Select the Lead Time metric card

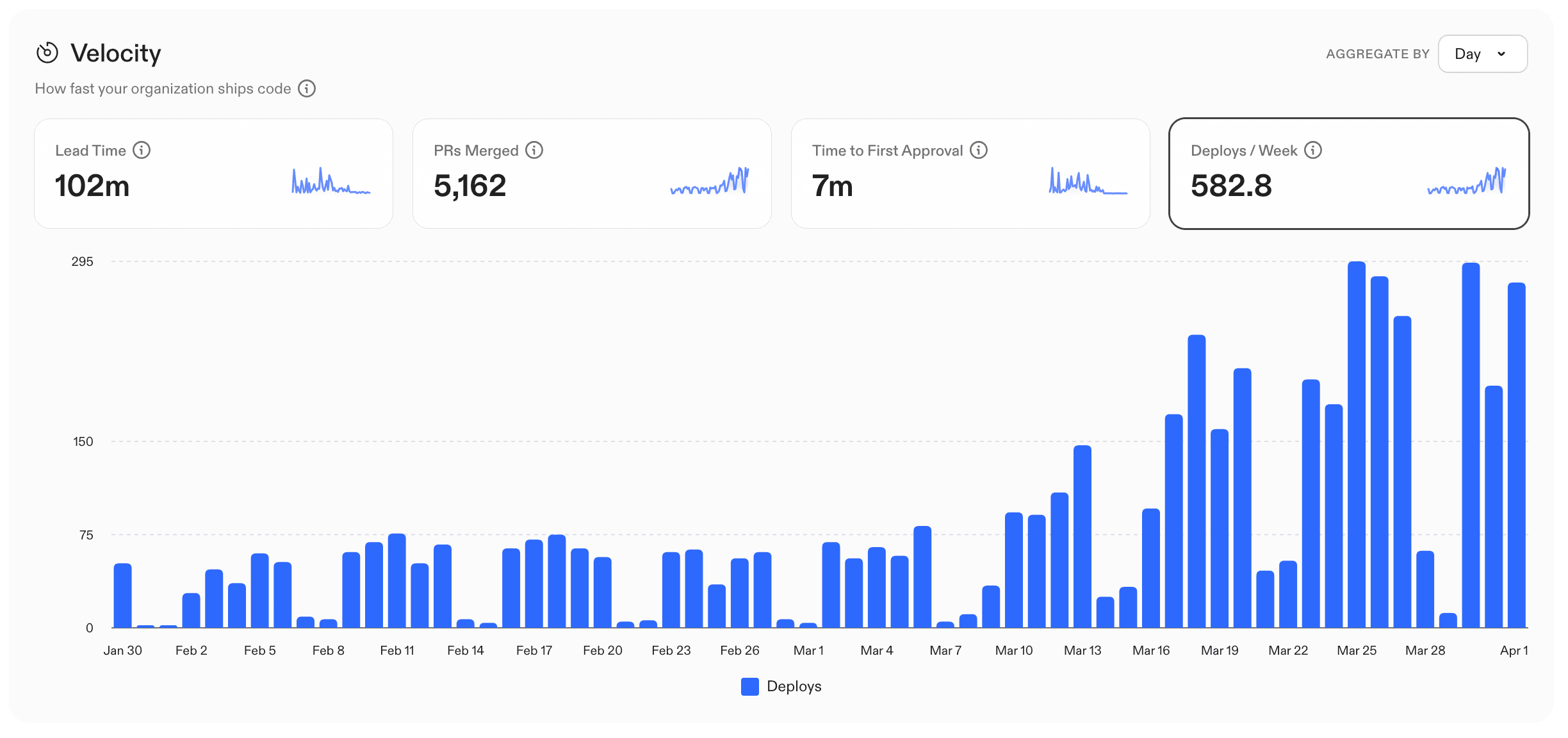213,173
